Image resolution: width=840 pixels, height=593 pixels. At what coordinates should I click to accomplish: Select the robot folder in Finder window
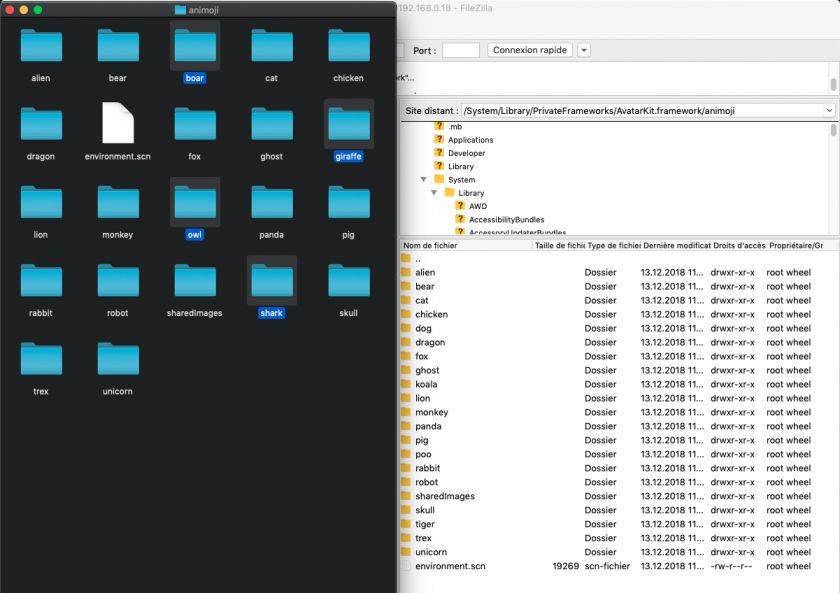118,281
